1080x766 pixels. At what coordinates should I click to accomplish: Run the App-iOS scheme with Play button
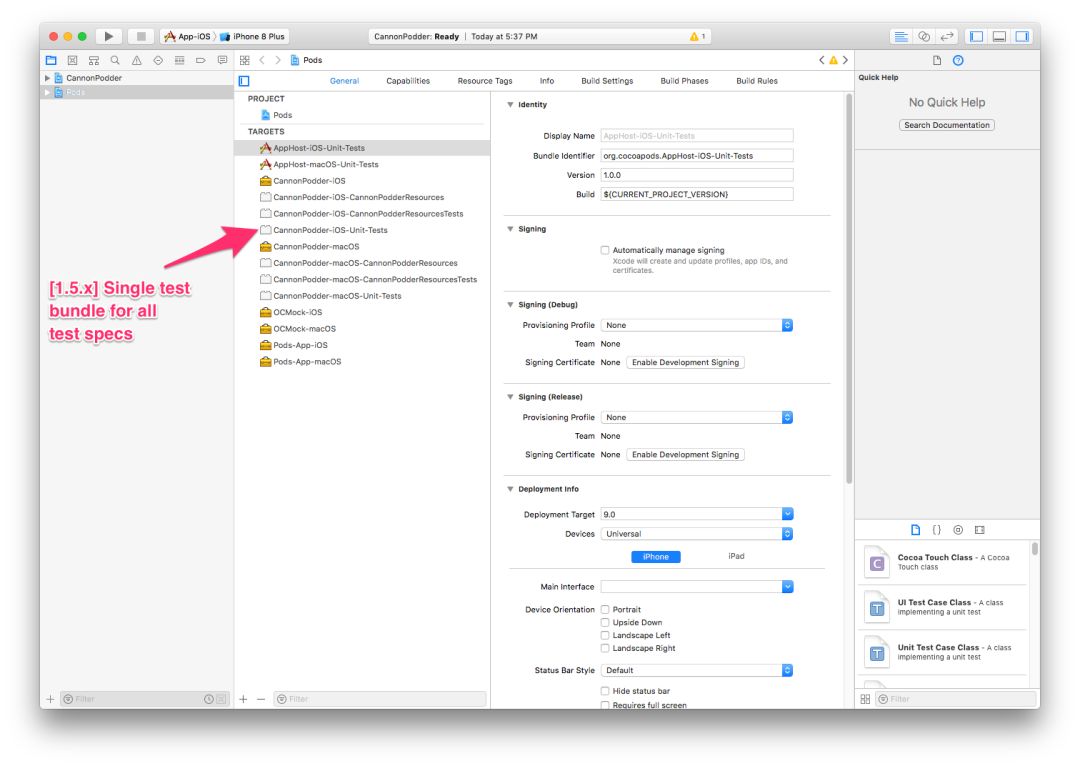[x=109, y=37]
